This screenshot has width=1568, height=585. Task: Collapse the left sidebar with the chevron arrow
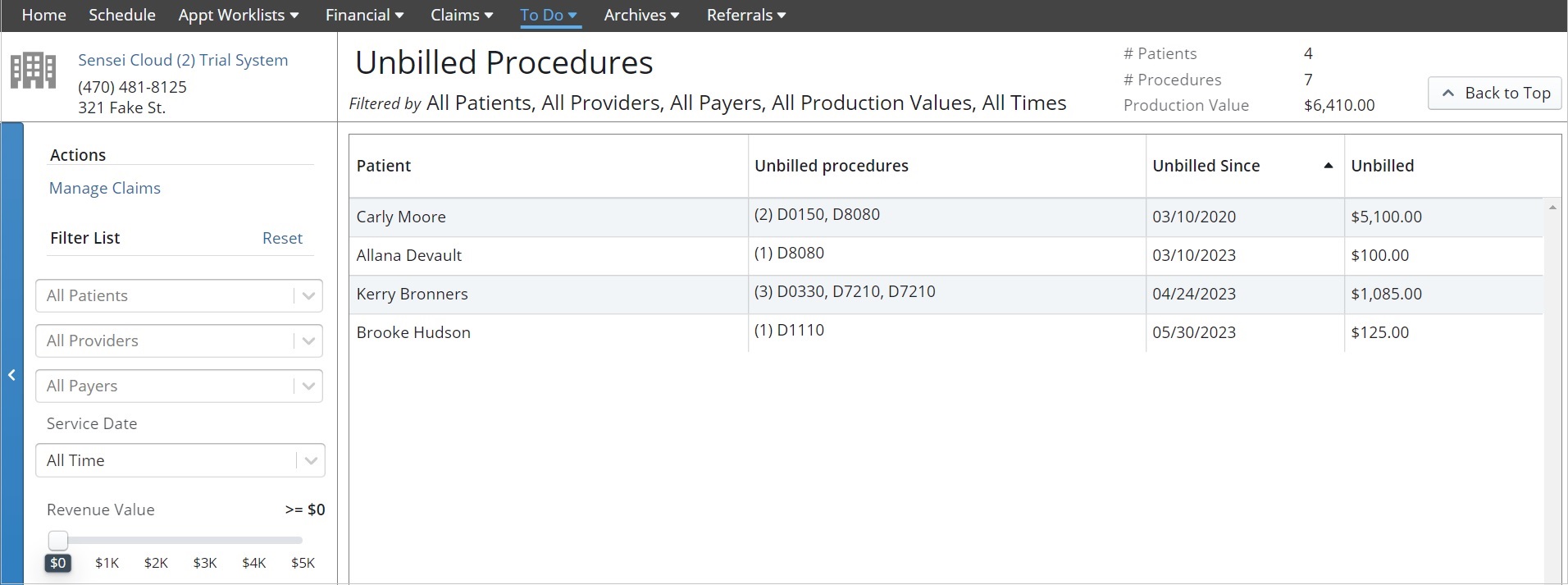[11, 375]
